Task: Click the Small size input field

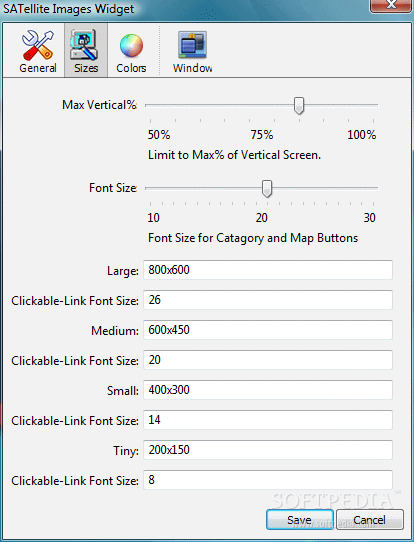Action: point(268,390)
